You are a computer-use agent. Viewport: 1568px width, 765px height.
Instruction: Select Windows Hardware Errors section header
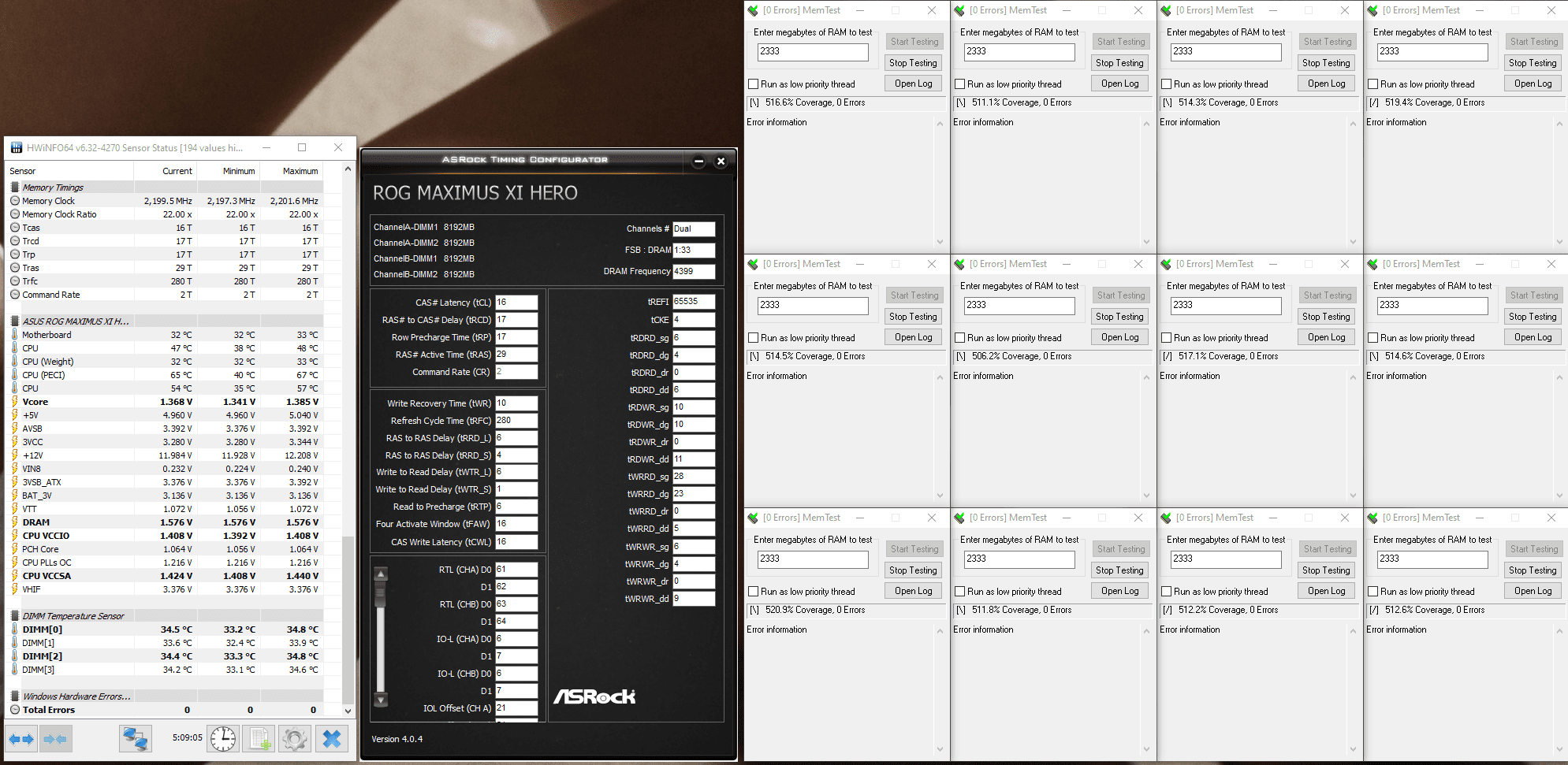click(x=76, y=696)
